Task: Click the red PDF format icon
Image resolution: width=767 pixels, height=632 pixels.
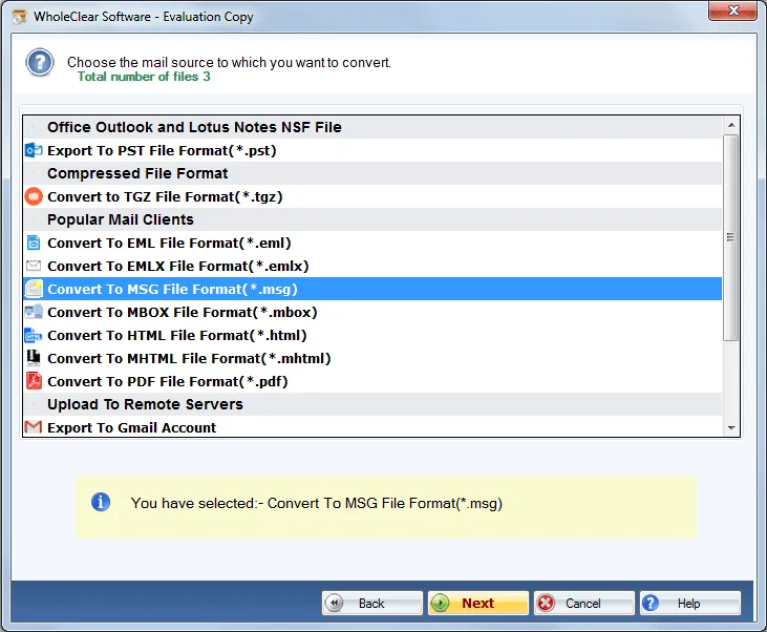Action: pos(33,381)
